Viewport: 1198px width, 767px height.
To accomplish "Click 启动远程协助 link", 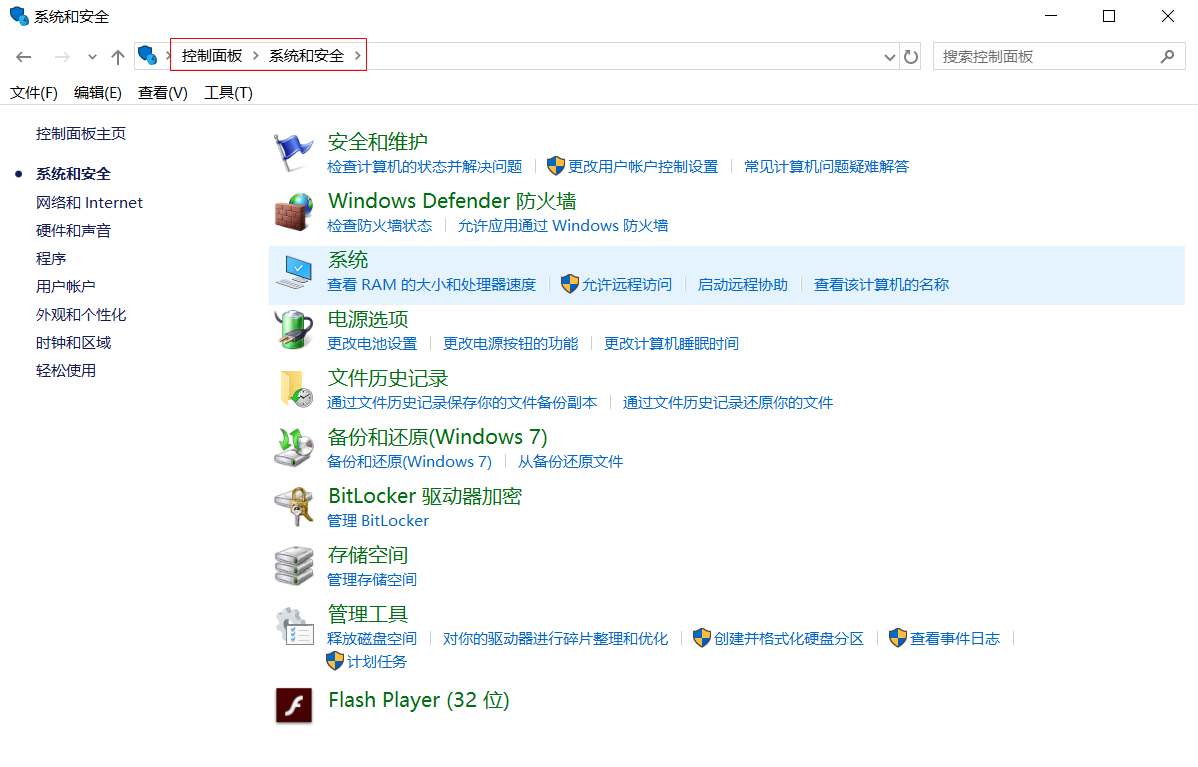I will [x=743, y=285].
